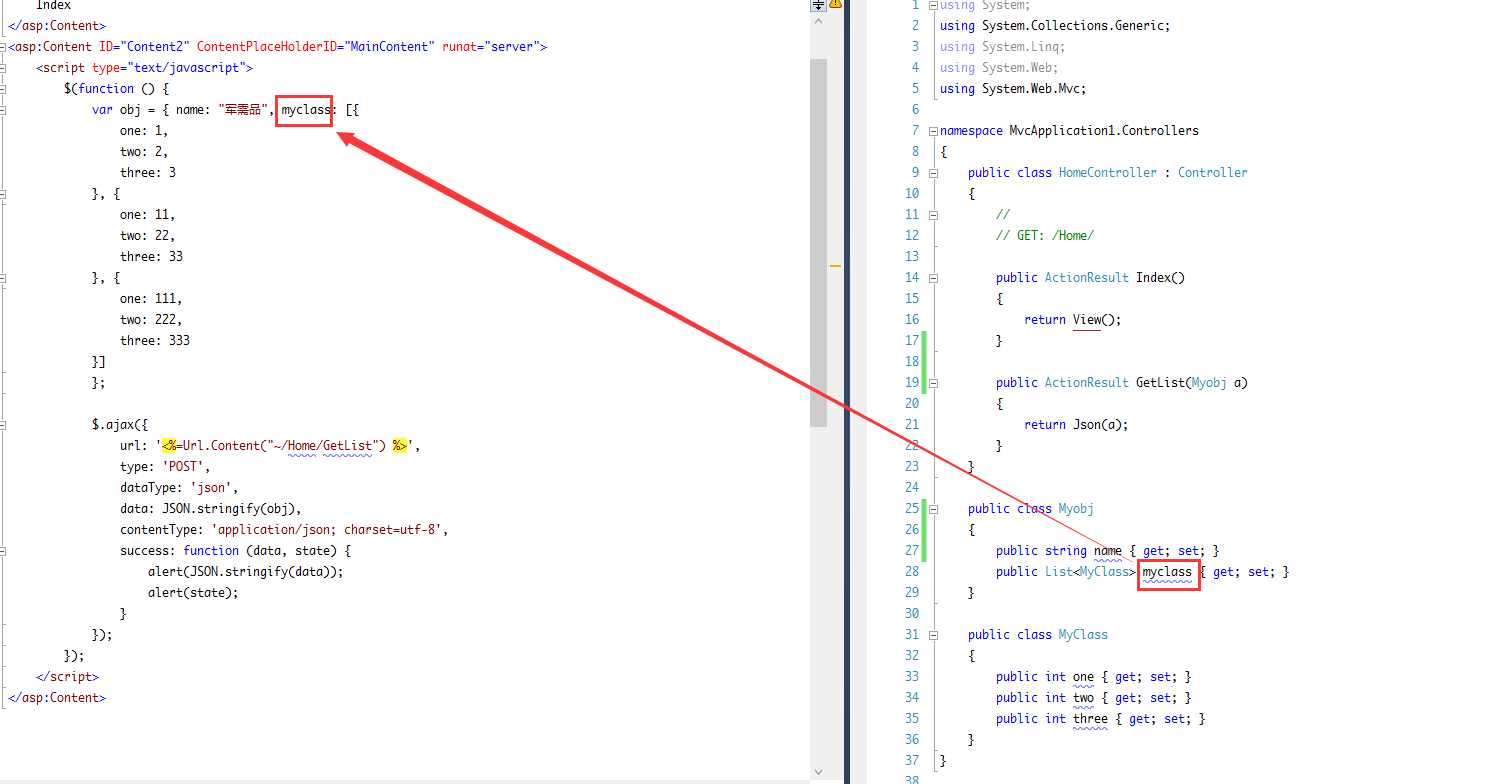1489x784 pixels.
Task: Click the HomeController class name
Action: (x=1107, y=172)
